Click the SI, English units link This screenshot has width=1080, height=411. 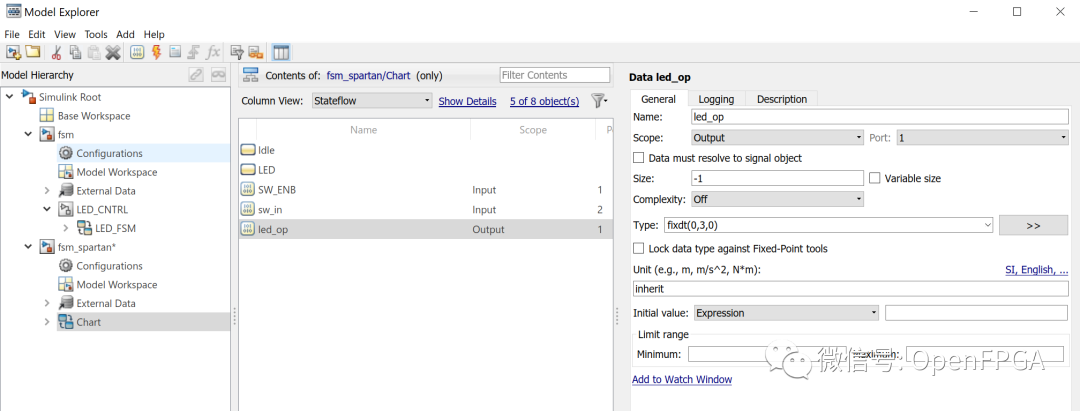click(1037, 270)
